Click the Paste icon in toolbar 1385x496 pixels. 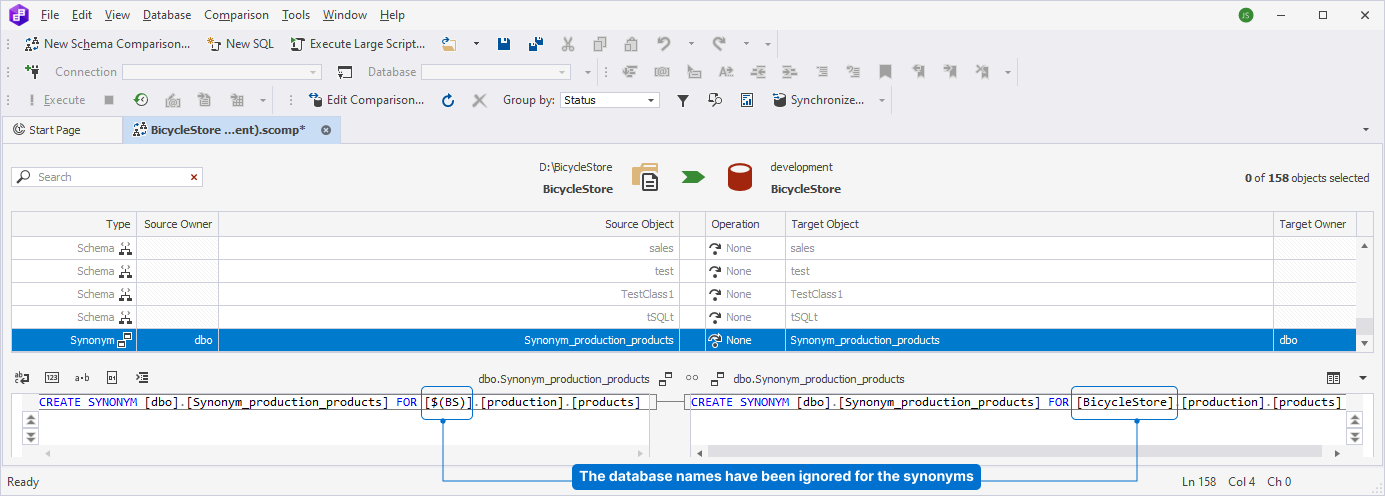pos(631,44)
